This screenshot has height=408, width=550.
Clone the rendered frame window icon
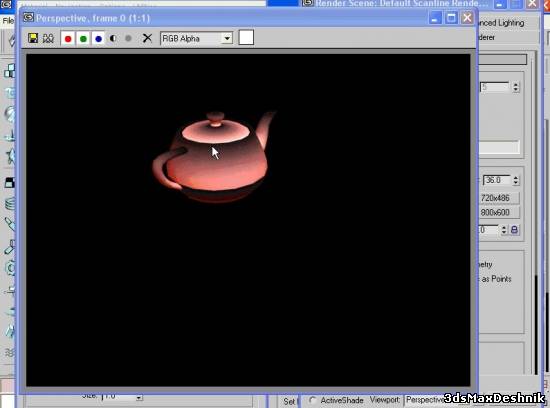tap(48, 38)
